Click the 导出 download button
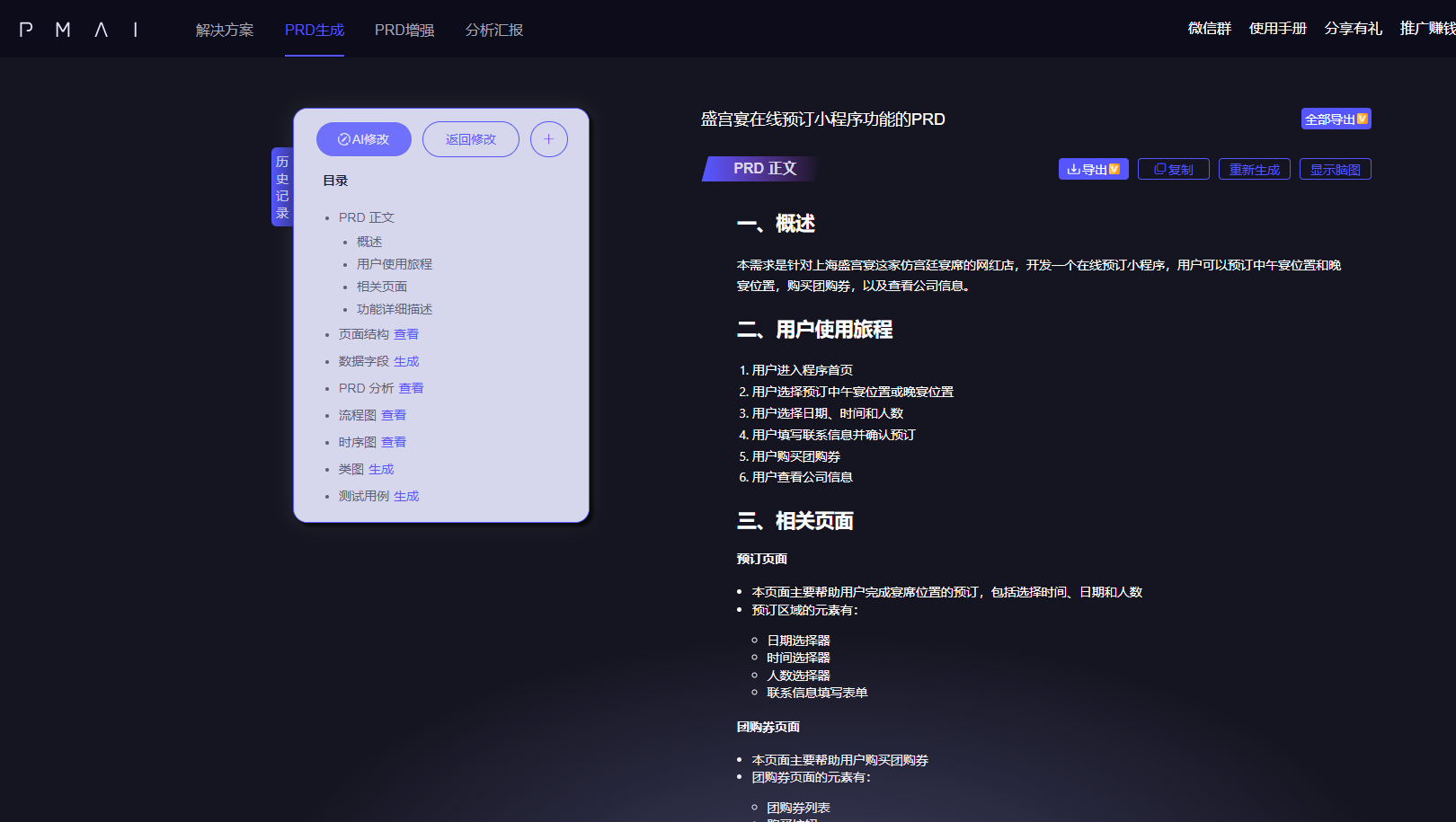1456x822 pixels. [1093, 169]
